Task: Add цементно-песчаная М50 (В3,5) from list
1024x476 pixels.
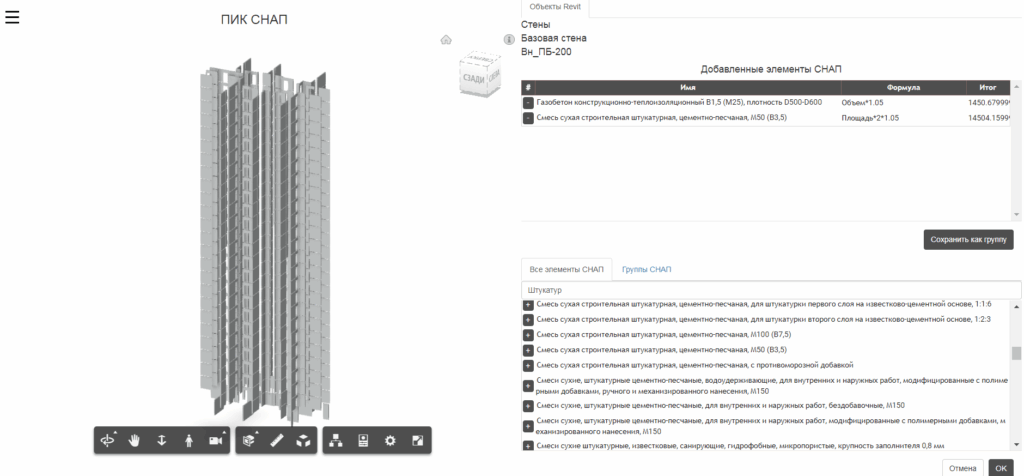Action: click(x=528, y=350)
